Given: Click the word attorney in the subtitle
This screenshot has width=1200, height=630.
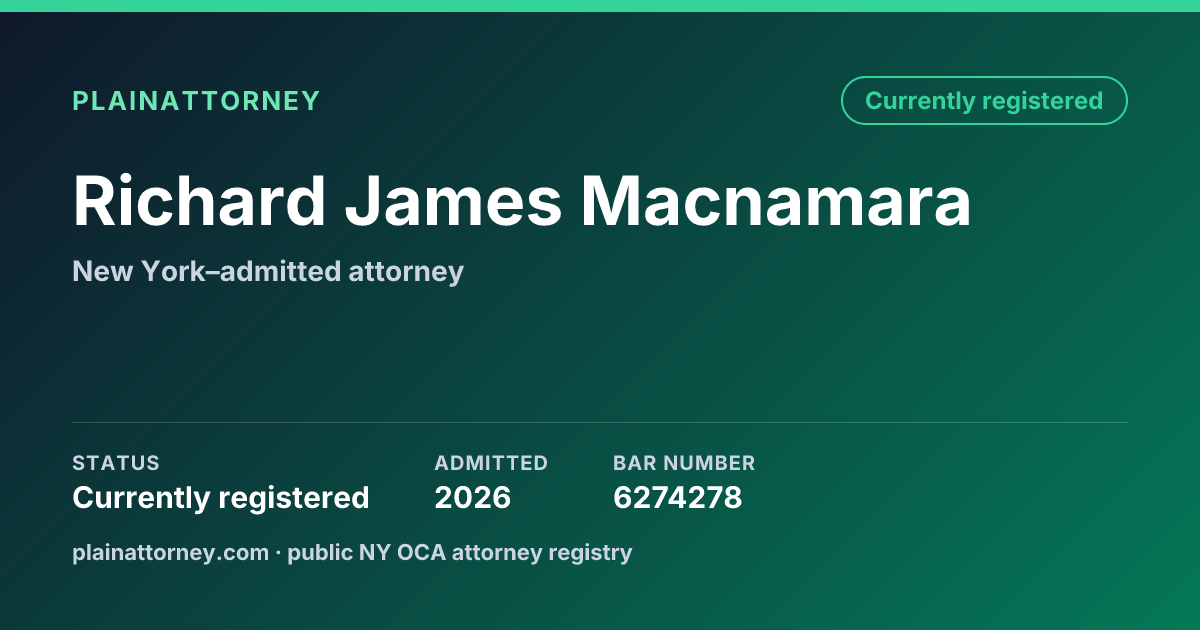Looking at the screenshot, I should (406, 273).
